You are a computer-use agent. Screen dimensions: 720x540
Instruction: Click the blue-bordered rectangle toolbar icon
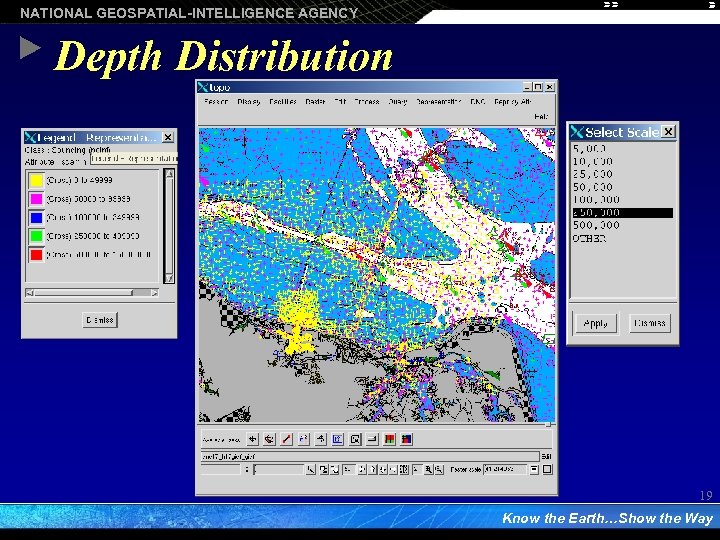[x=338, y=439]
